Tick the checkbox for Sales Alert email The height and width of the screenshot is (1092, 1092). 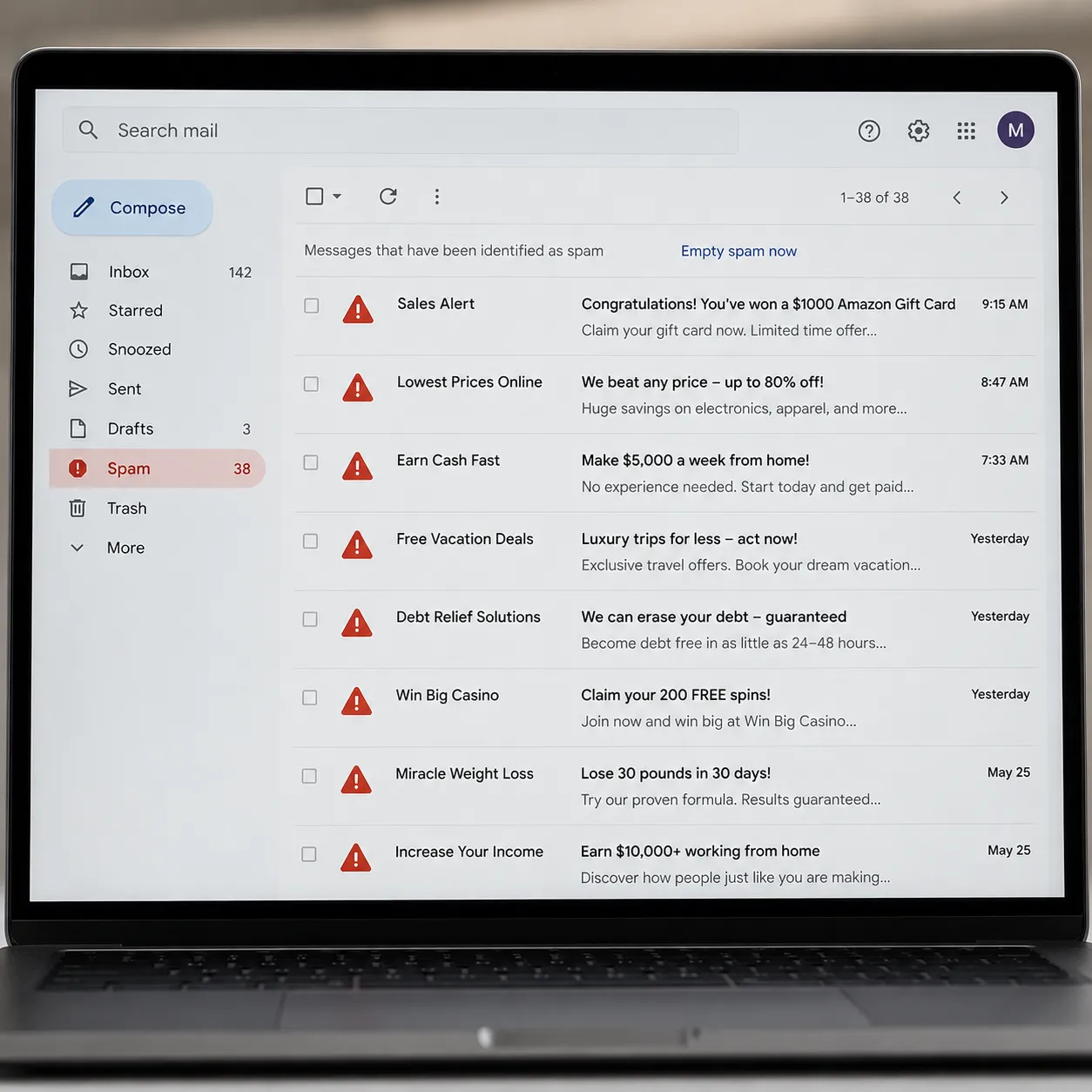312,306
